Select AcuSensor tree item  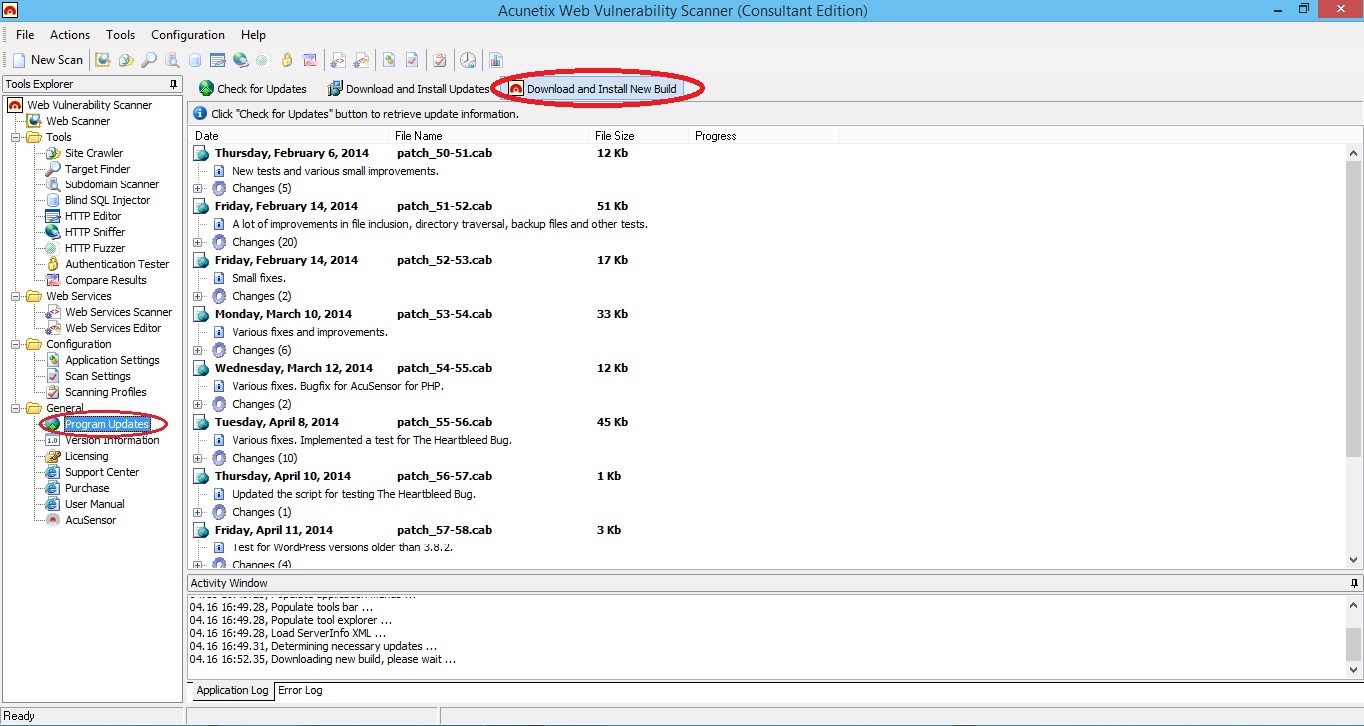tap(90, 520)
